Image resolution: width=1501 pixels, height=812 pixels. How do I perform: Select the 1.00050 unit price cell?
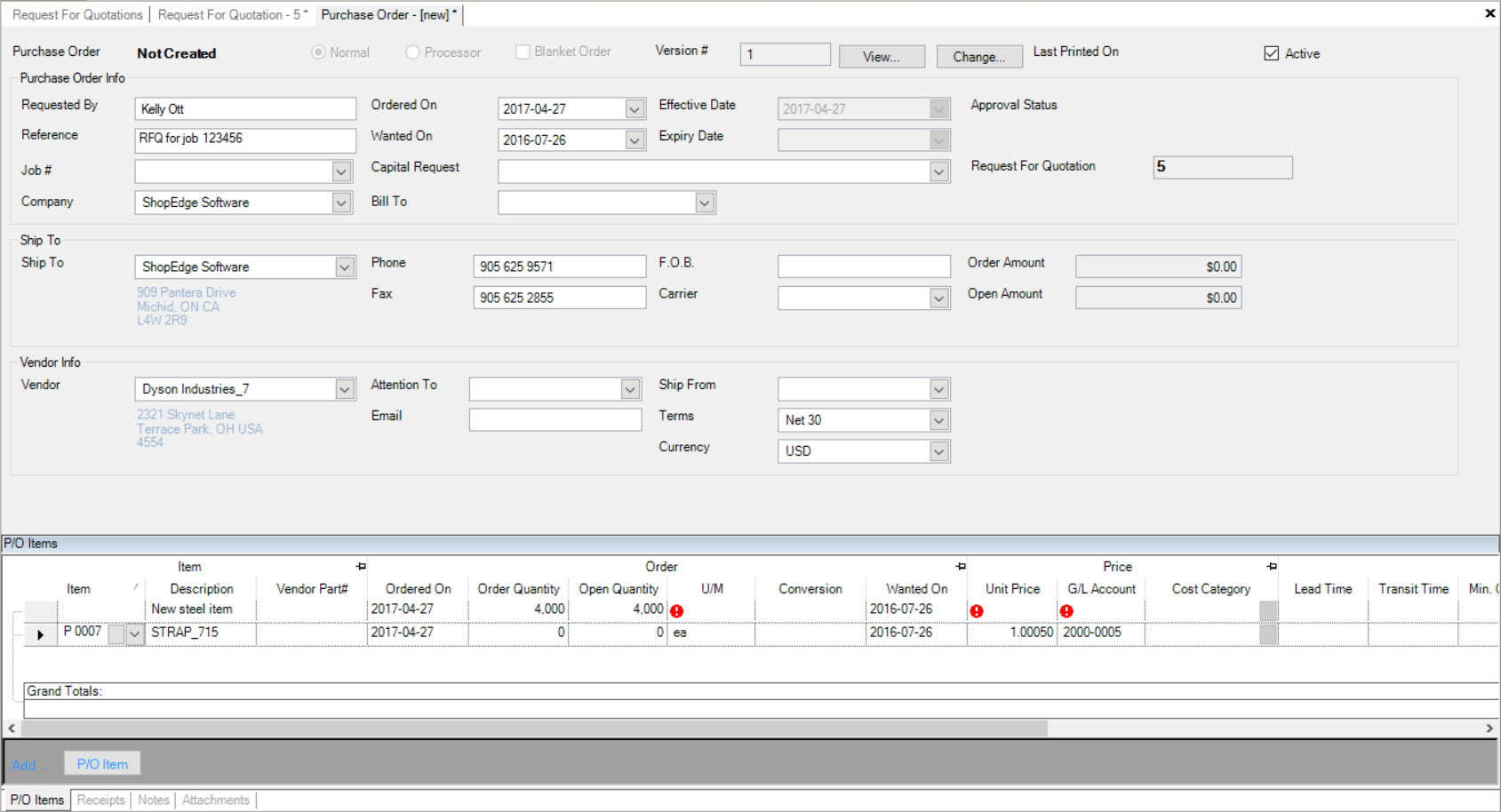pos(1012,633)
